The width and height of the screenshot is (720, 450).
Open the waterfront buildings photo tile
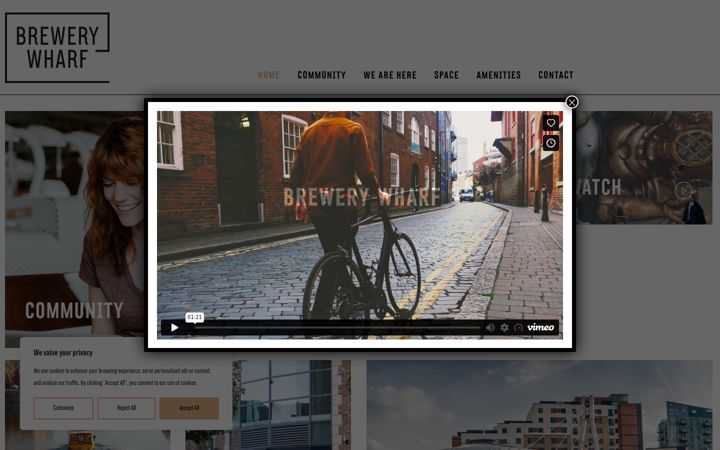(x=540, y=405)
